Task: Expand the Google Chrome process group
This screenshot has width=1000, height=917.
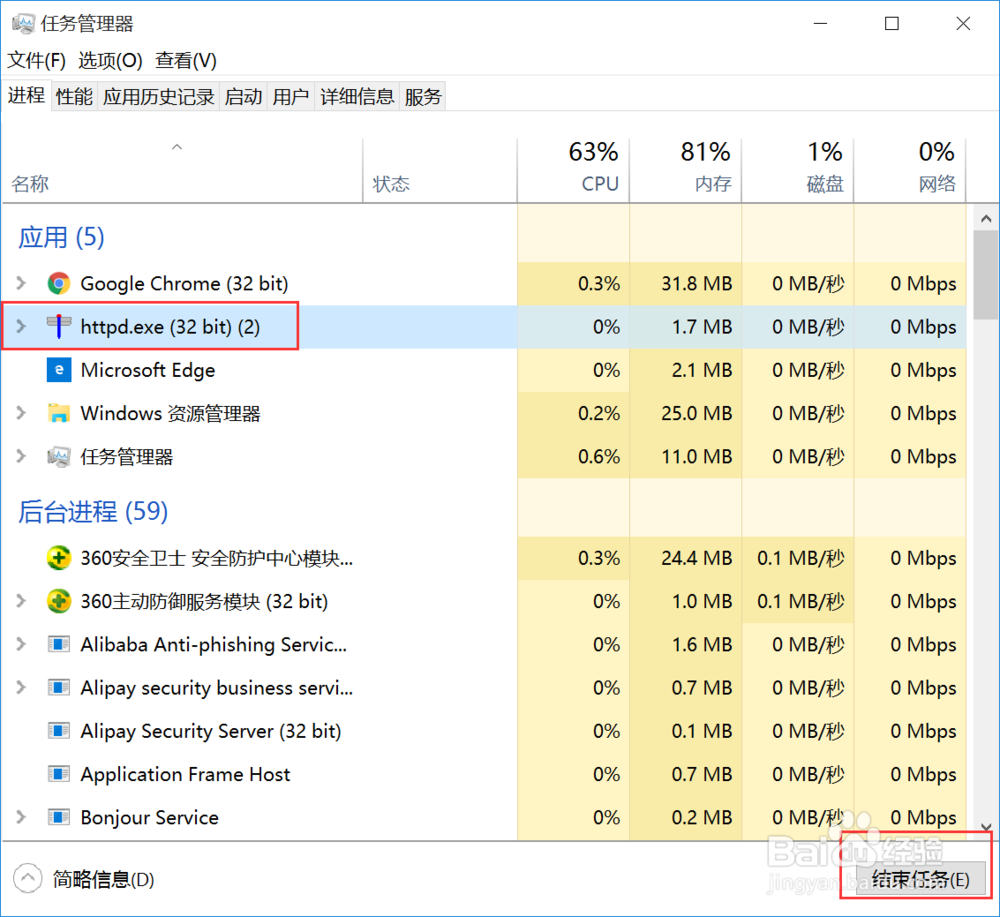Action: (21, 283)
